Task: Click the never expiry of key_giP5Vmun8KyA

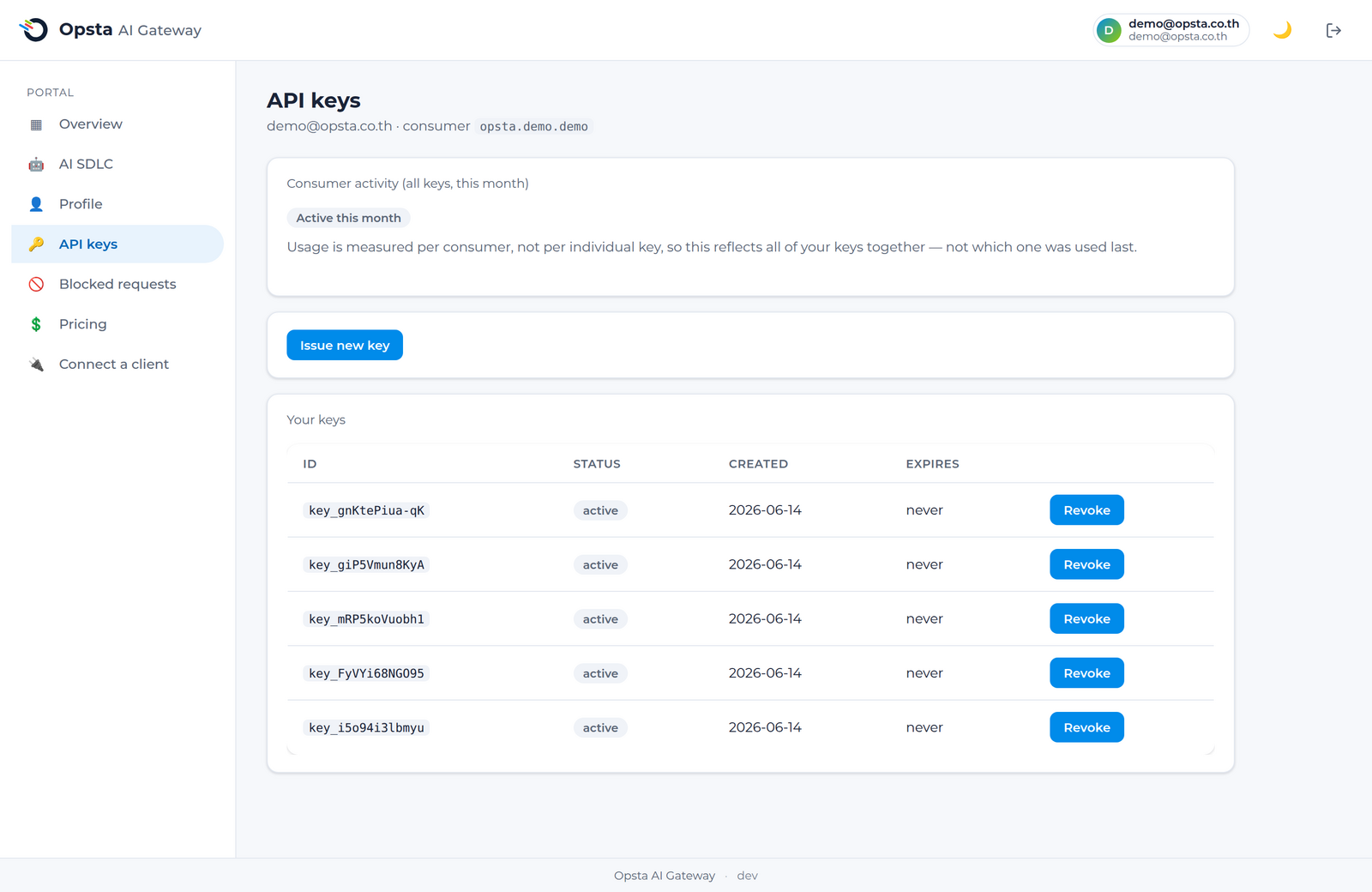Action: tap(924, 564)
